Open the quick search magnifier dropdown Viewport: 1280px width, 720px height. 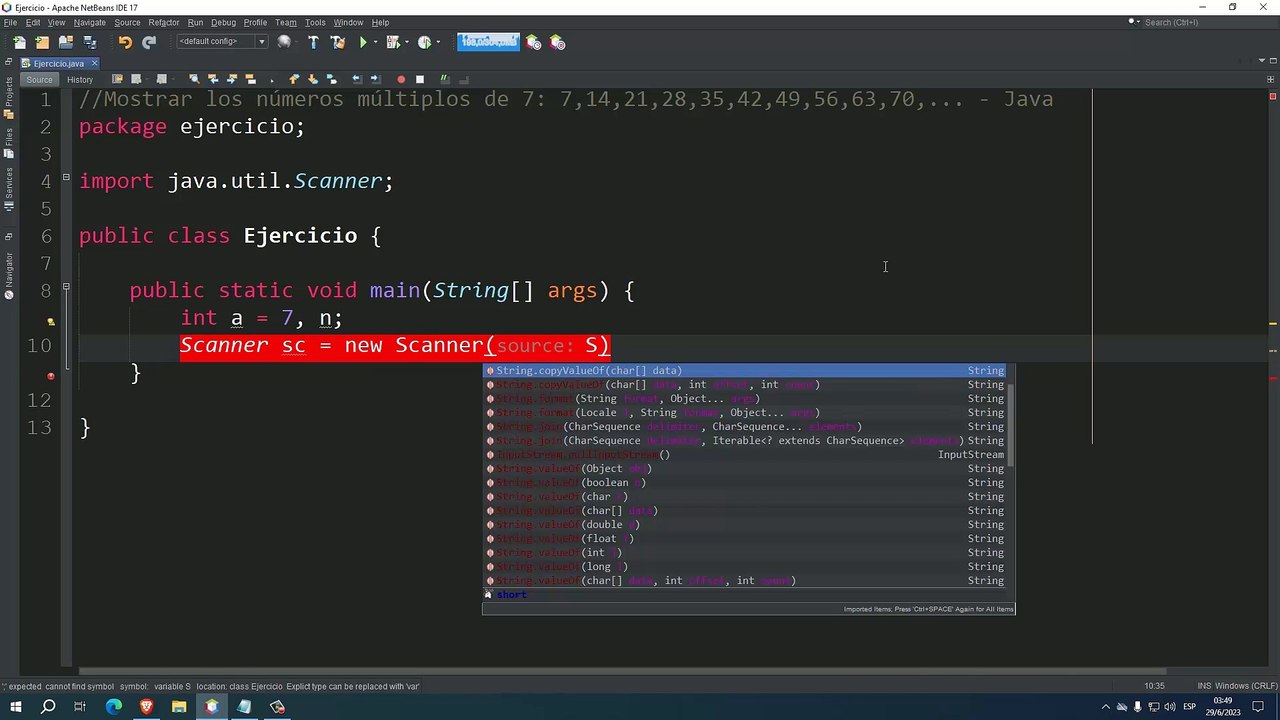coord(1134,21)
